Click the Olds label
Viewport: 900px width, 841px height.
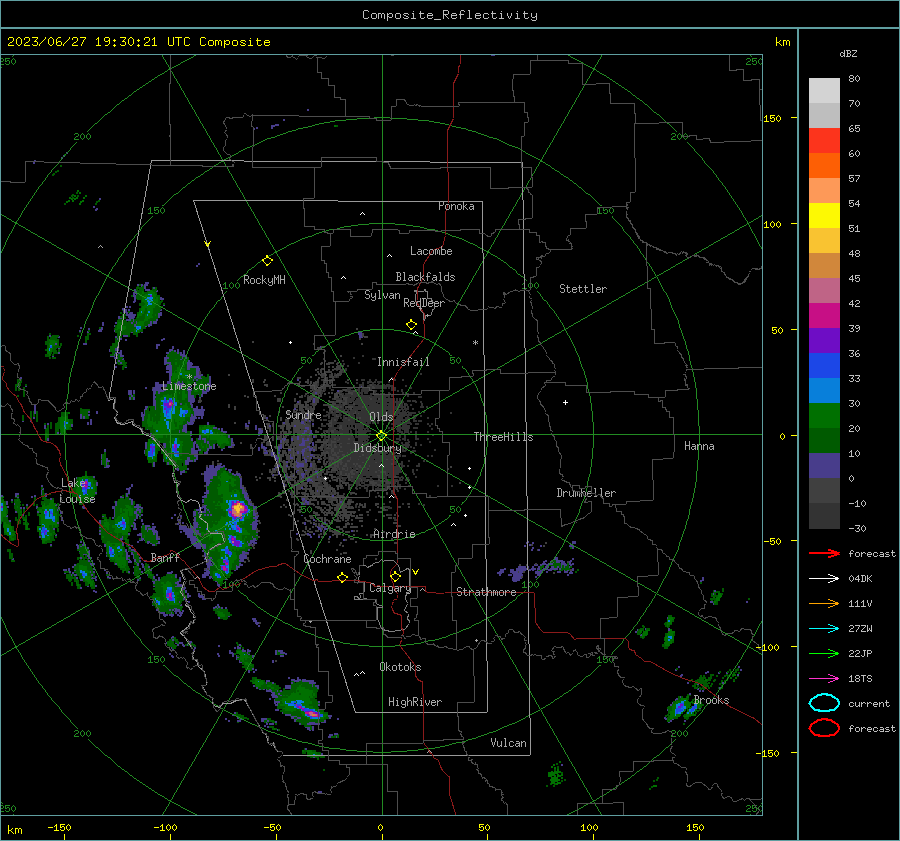[381, 417]
